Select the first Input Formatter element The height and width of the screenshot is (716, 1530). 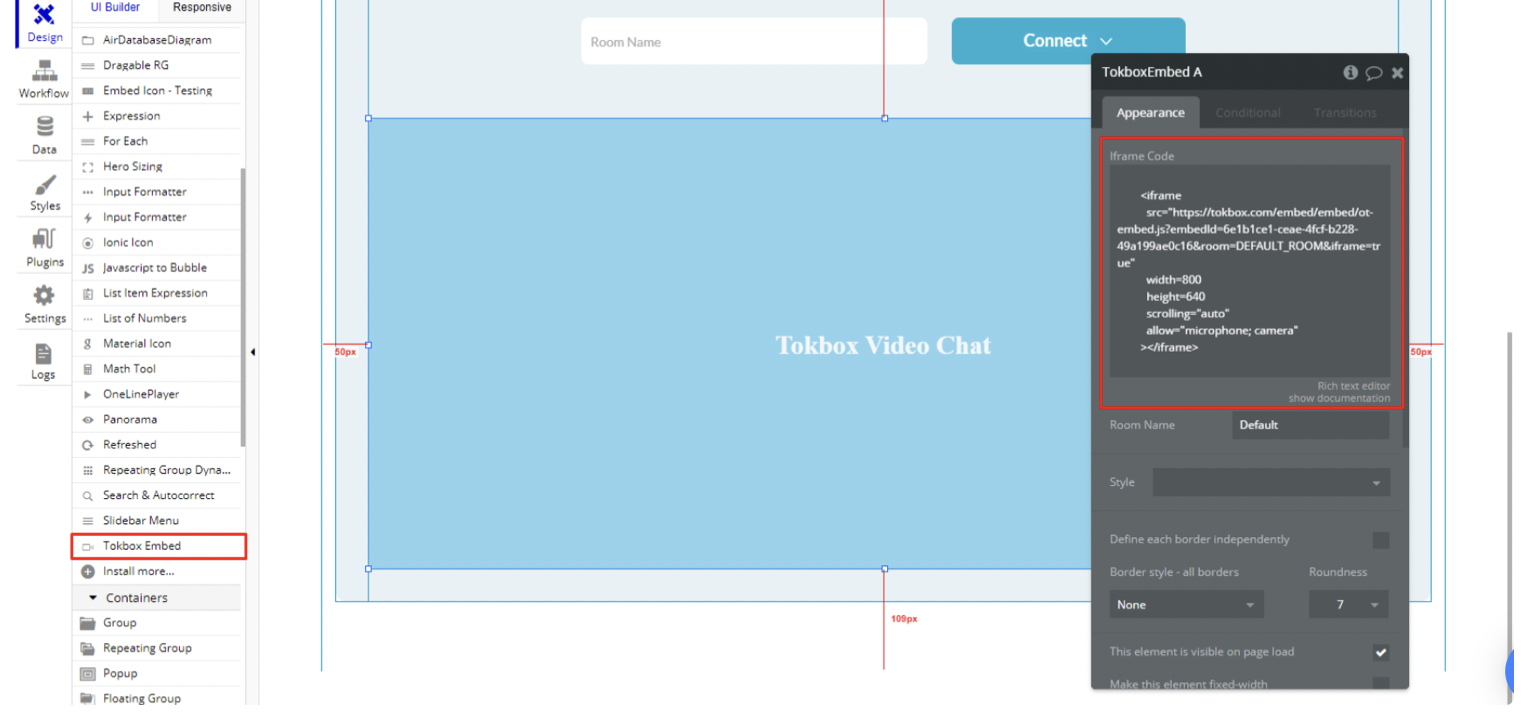tap(157, 192)
